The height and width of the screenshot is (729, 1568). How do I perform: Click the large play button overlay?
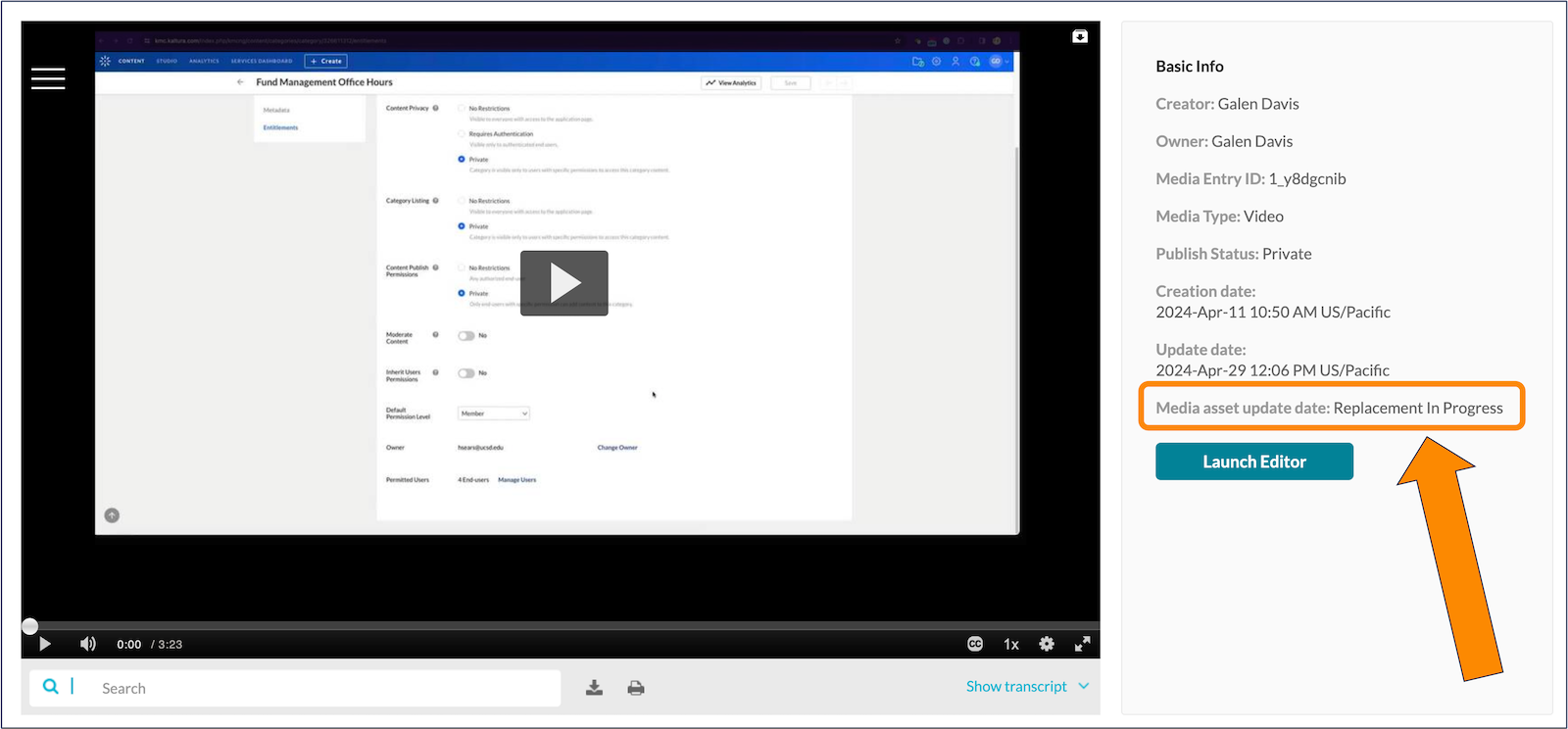coord(563,283)
